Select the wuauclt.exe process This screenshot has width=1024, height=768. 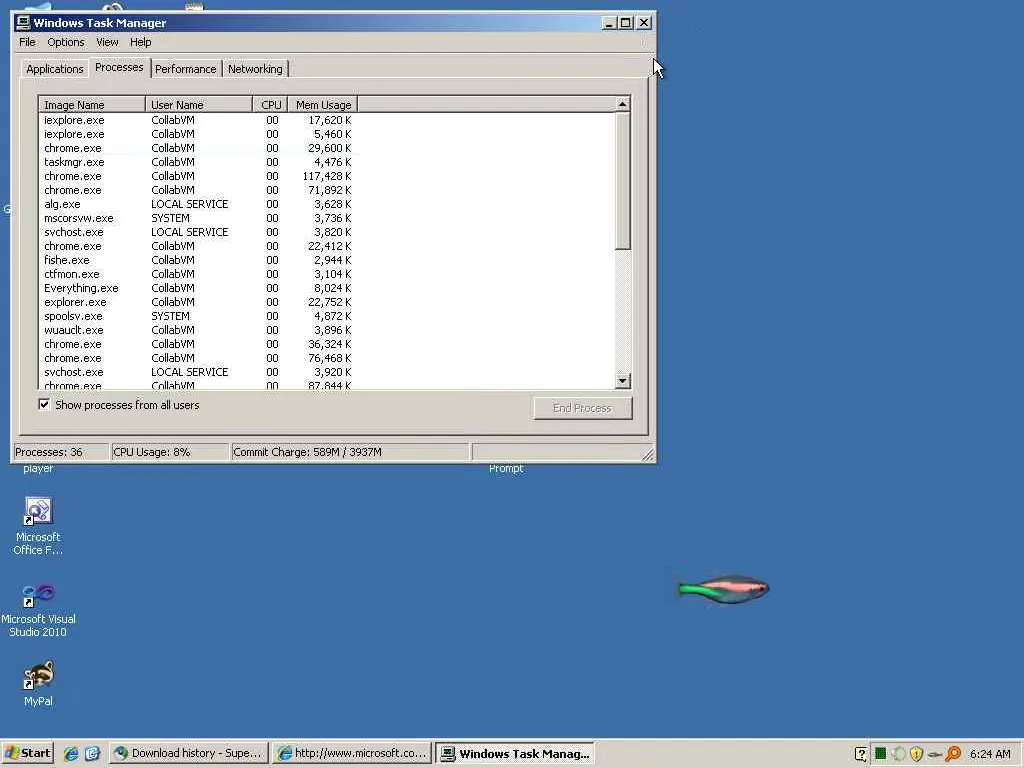click(197, 330)
